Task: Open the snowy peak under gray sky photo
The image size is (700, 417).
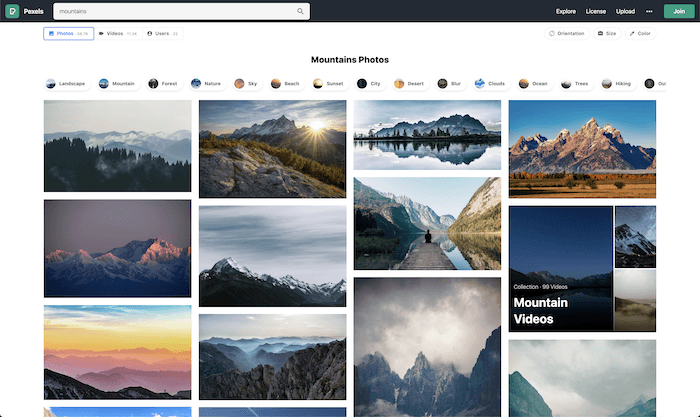Action: 272,256
